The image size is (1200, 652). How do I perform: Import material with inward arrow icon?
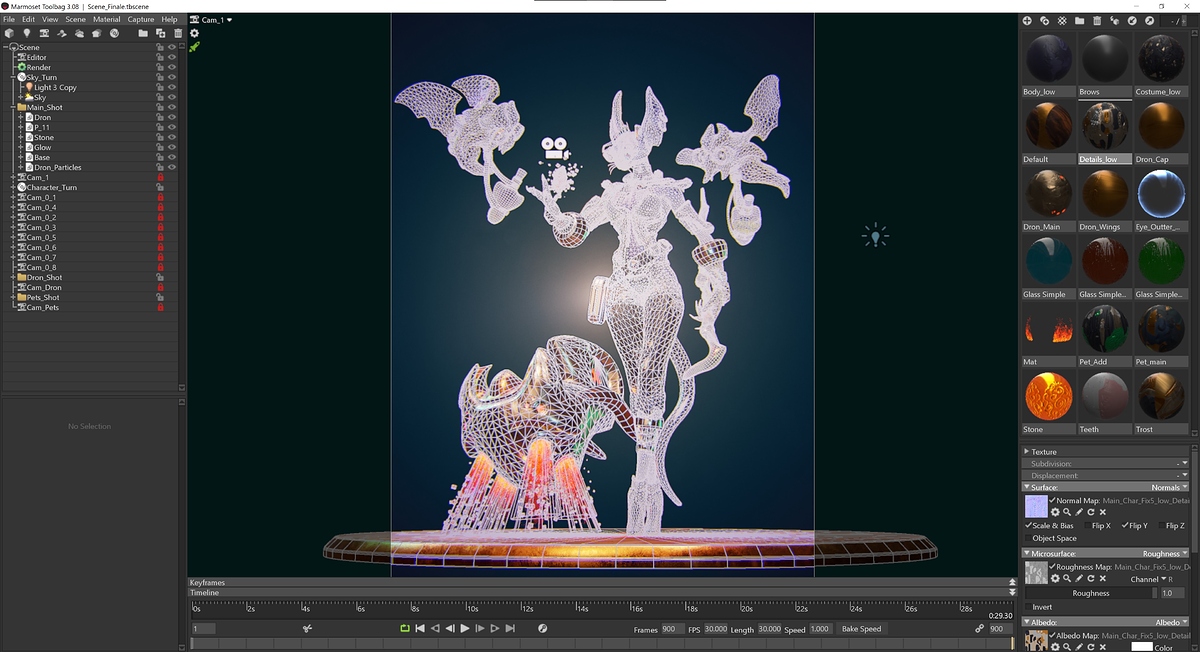(1132, 20)
